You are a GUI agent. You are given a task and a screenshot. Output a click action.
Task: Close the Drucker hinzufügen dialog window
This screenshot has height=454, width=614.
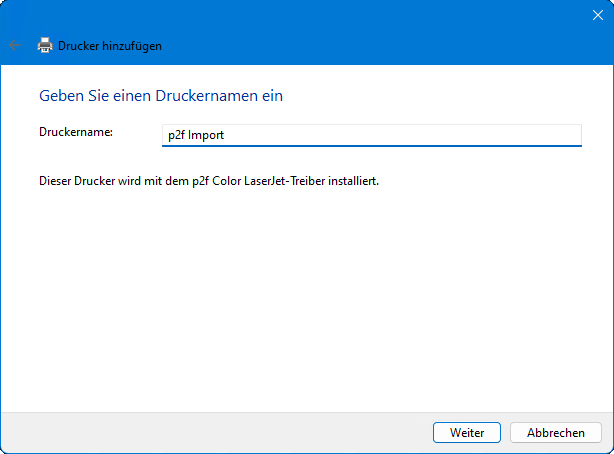coord(596,15)
